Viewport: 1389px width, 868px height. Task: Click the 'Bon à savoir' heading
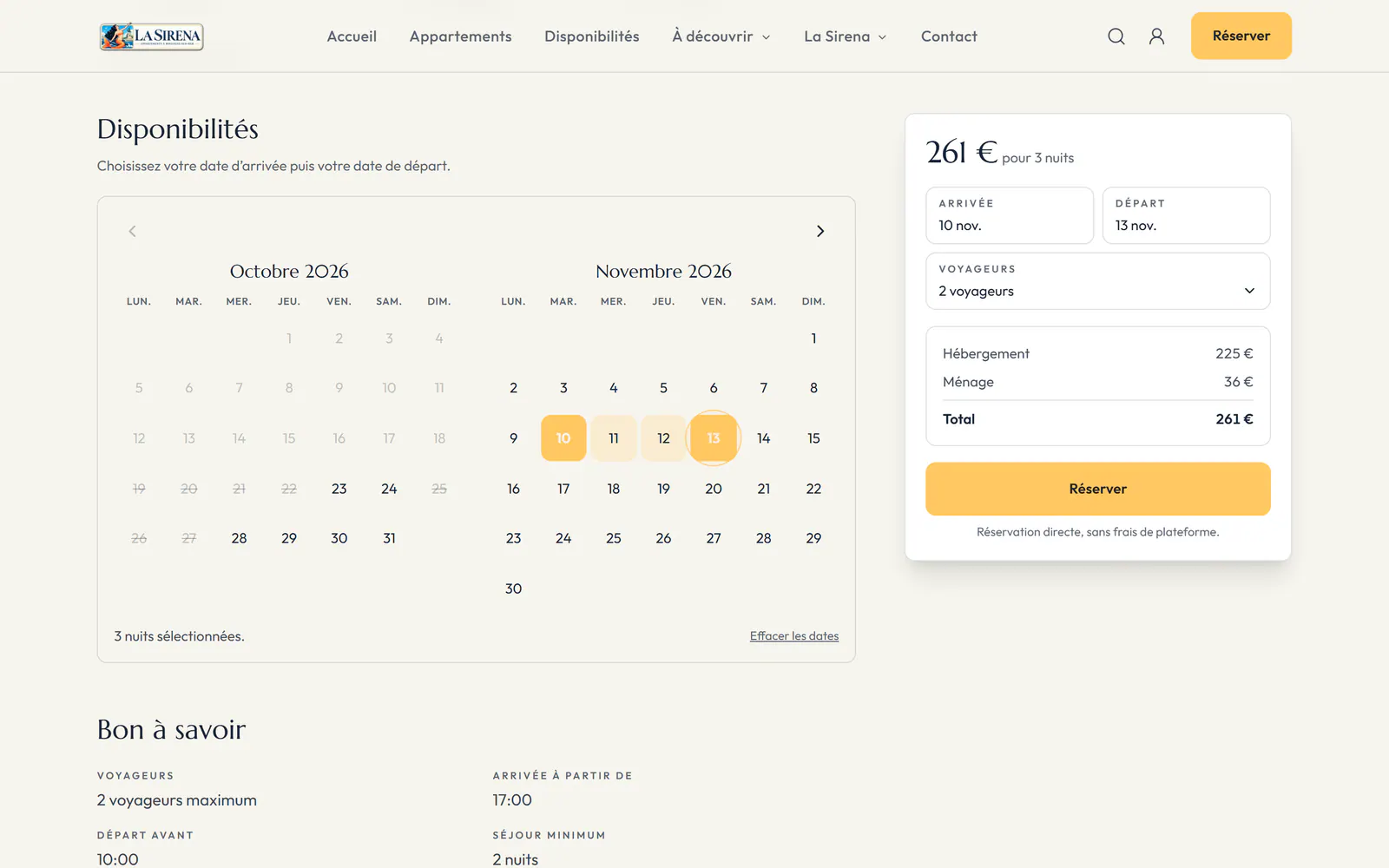click(172, 730)
